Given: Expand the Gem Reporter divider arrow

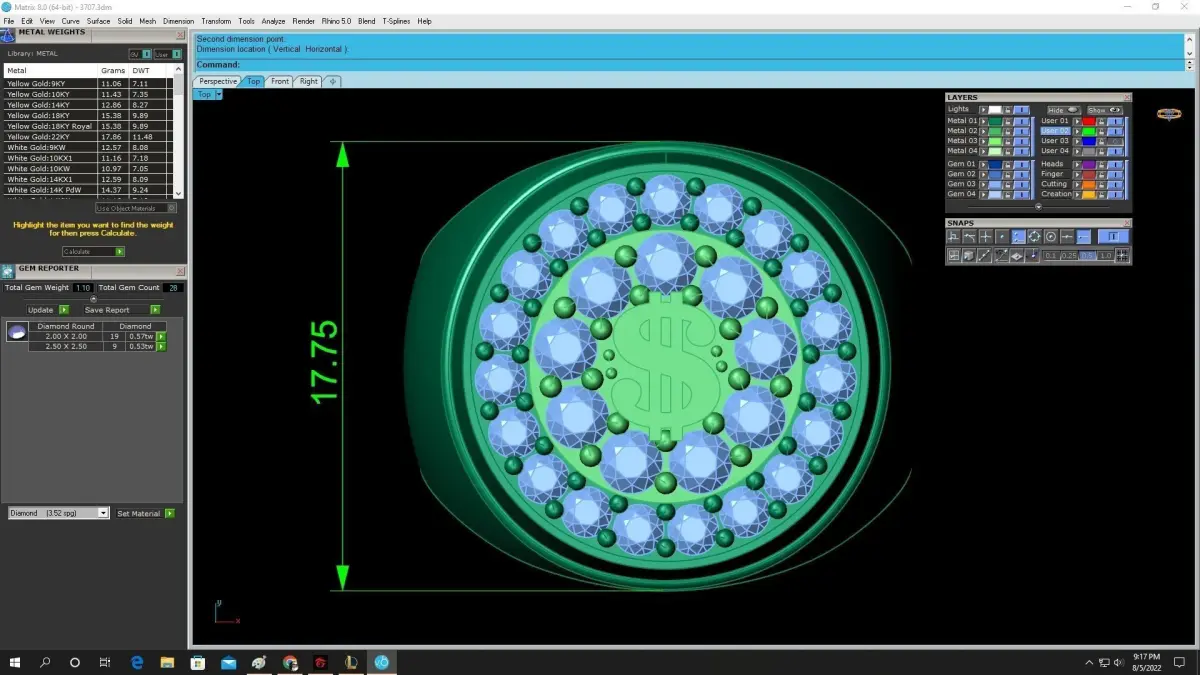Looking at the screenshot, I should (94, 299).
